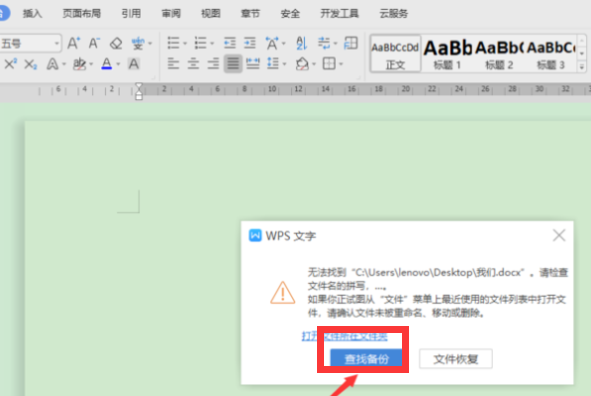Apply shading with the paint bucket
Screen dimensions: 591x396
[x=302, y=64]
